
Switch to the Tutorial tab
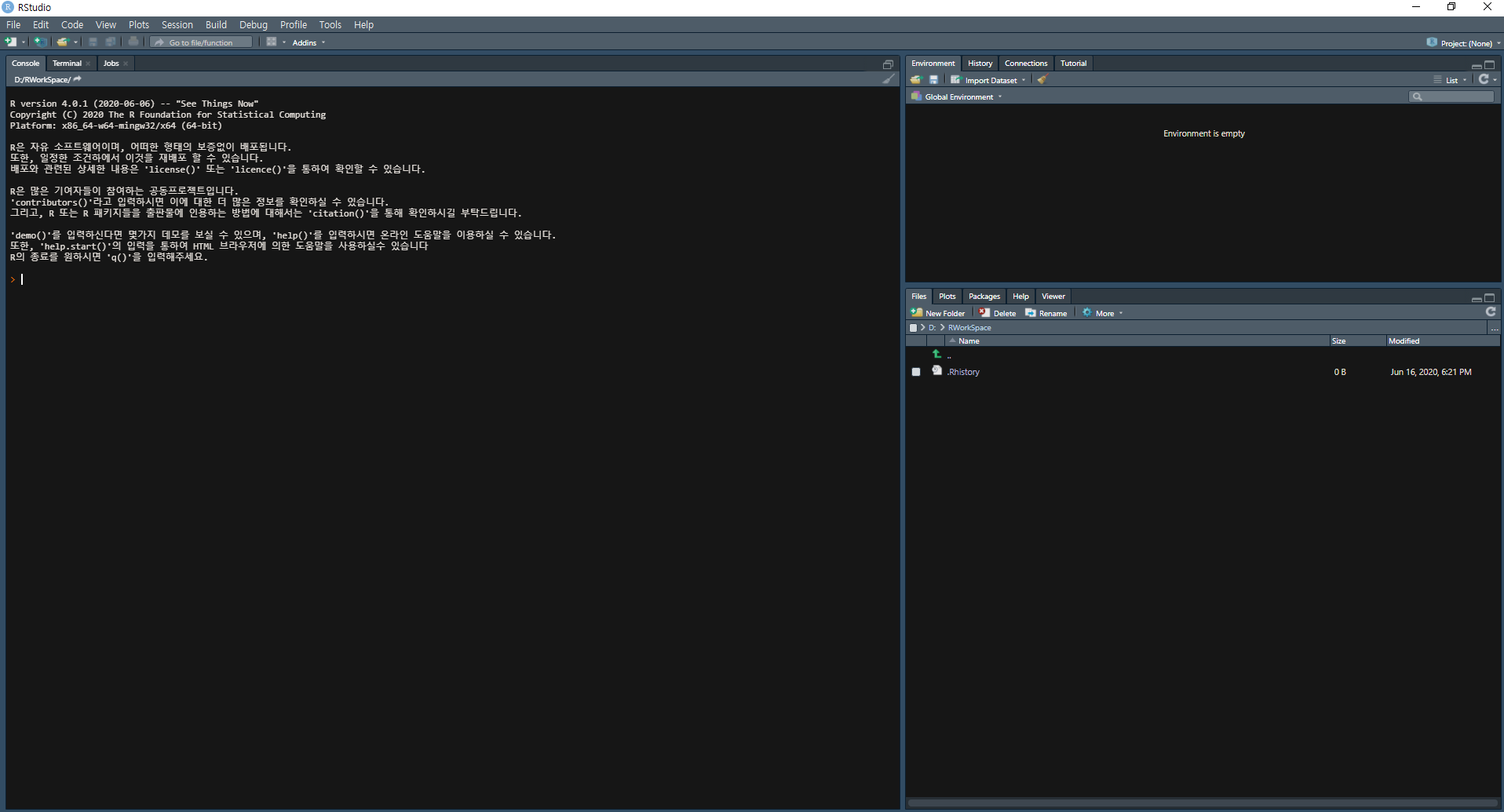click(1073, 64)
